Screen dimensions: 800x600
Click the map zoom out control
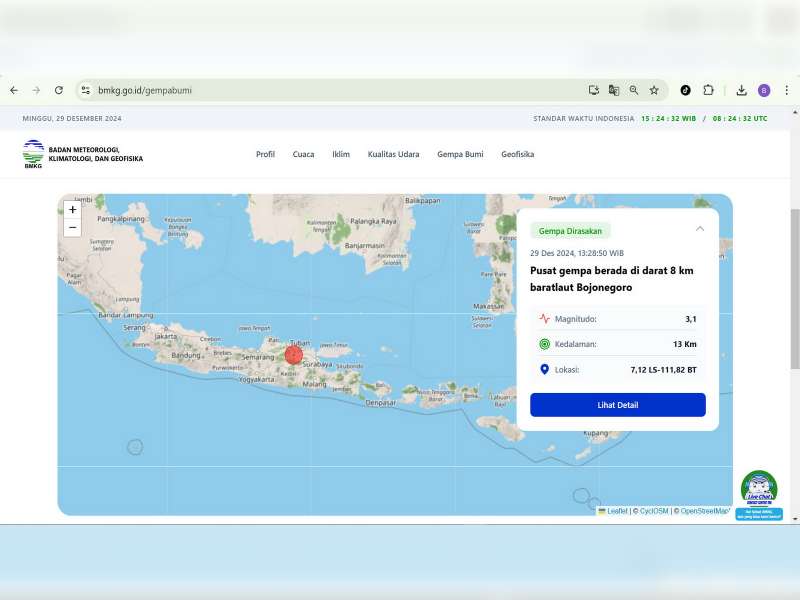pos(71,228)
